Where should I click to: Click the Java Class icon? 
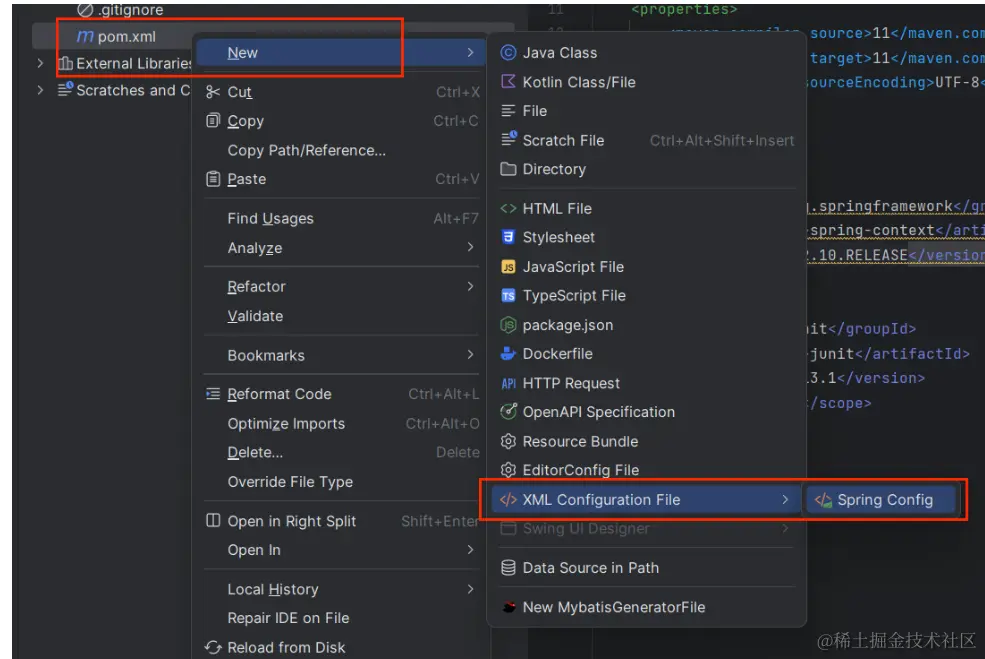pyautogui.click(x=508, y=53)
